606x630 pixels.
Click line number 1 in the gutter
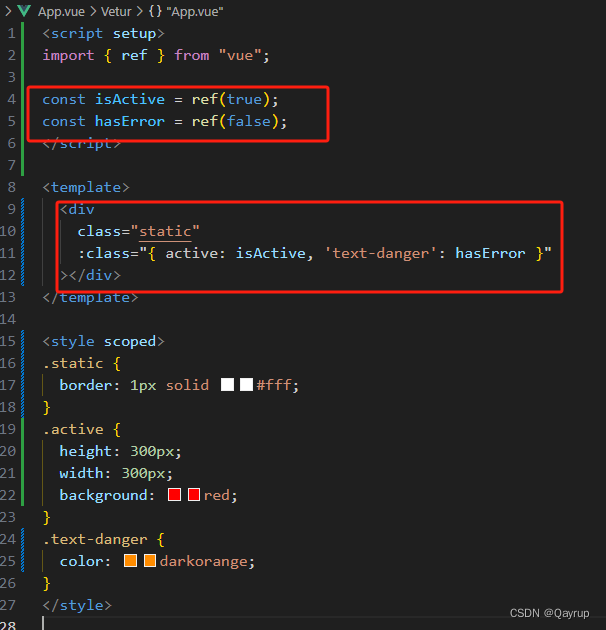[x=11, y=33]
